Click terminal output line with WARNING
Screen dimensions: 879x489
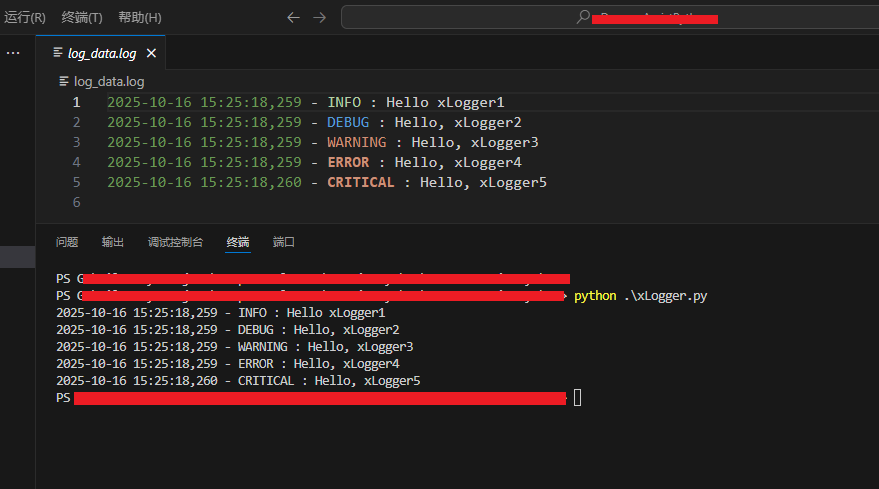point(234,347)
